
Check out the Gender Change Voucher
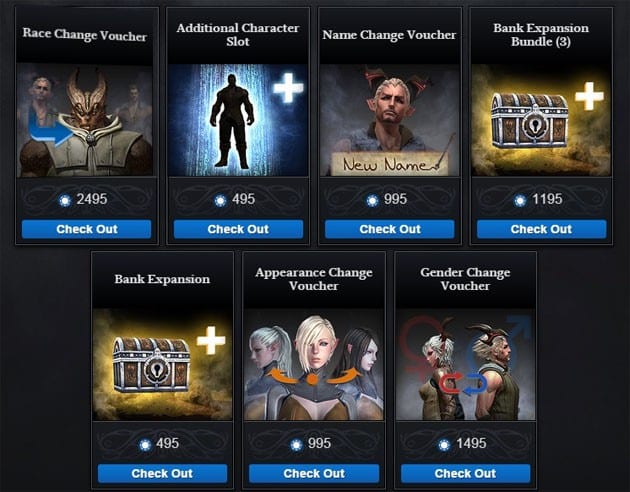[x=465, y=473]
